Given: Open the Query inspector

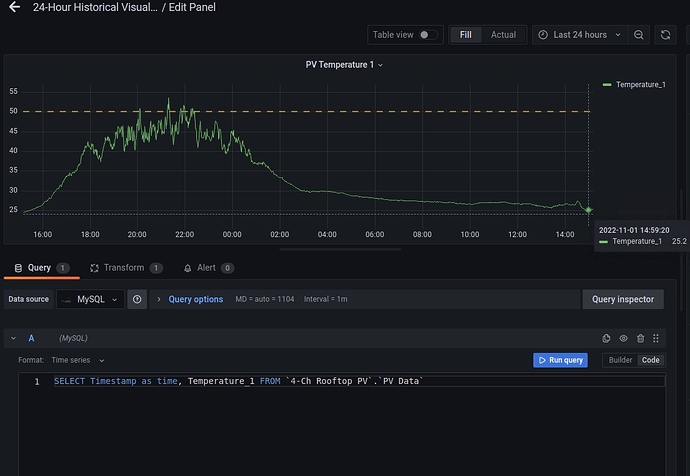Looking at the screenshot, I should pyautogui.click(x=623, y=299).
